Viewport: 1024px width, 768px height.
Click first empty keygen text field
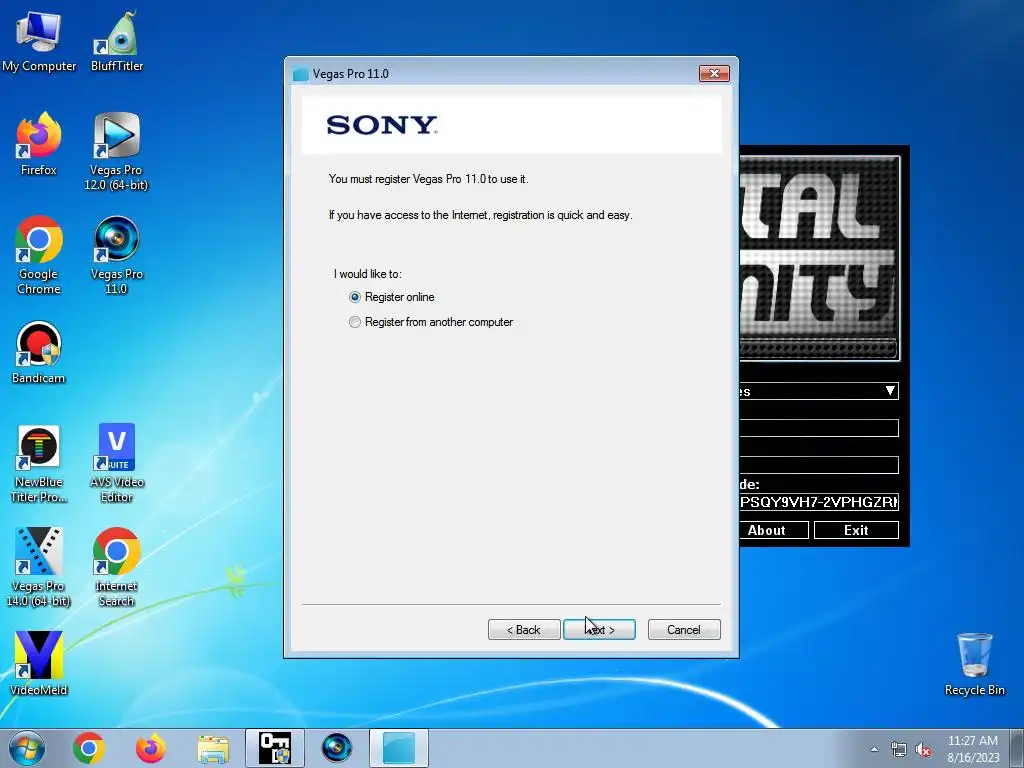click(819, 428)
